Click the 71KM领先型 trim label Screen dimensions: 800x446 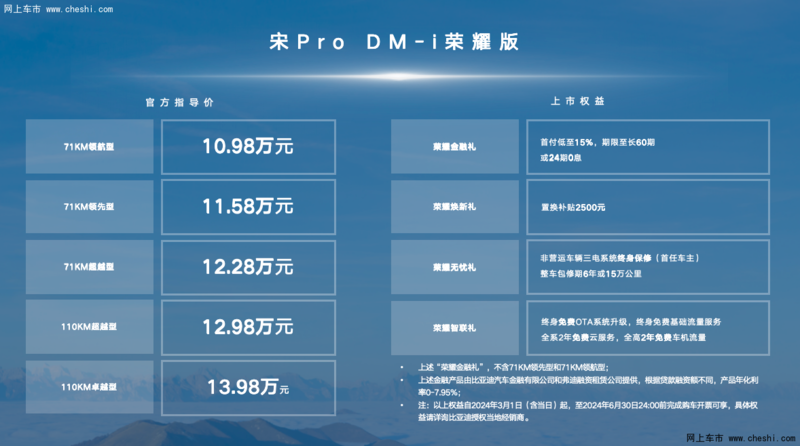point(89,207)
